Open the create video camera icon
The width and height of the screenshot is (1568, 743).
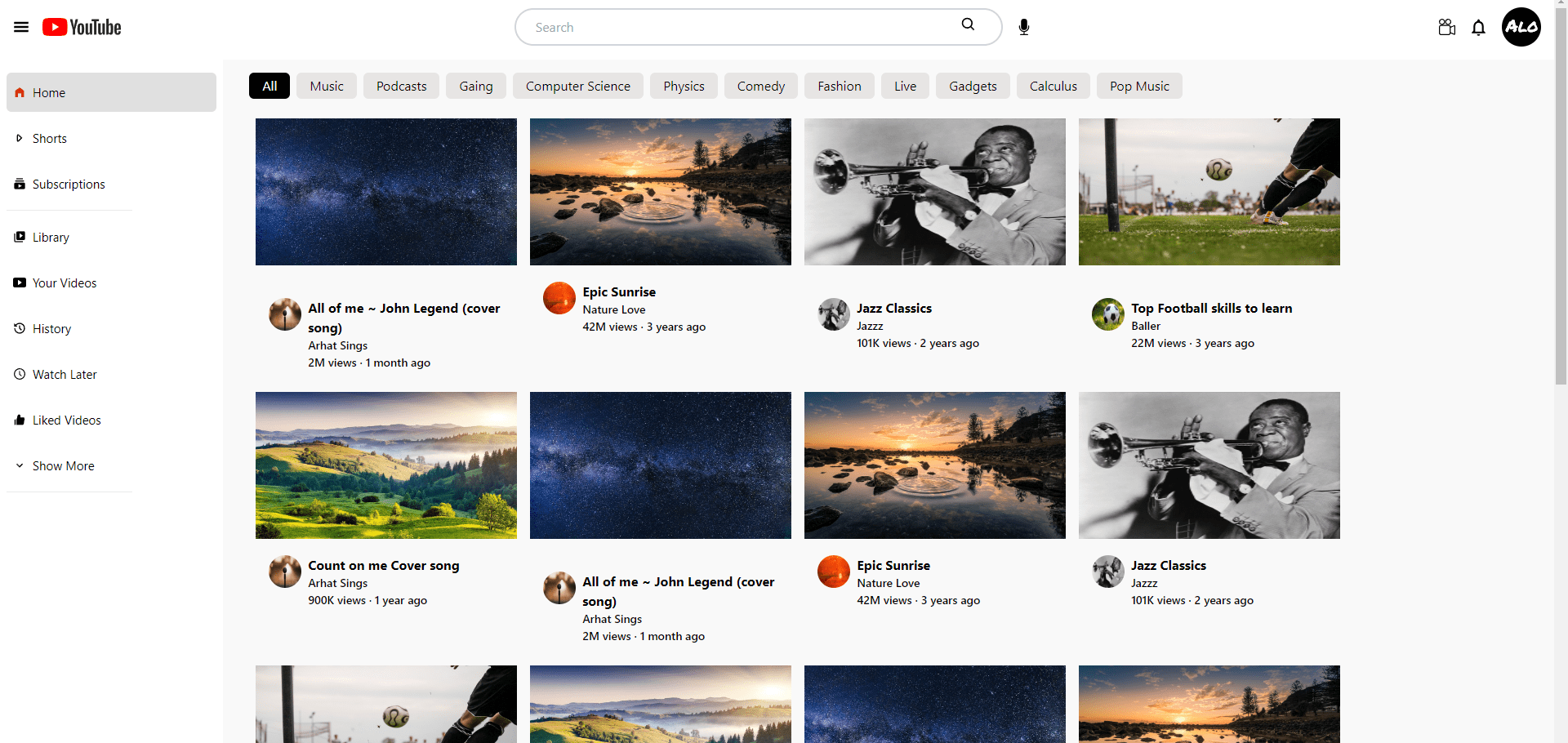pyautogui.click(x=1446, y=27)
